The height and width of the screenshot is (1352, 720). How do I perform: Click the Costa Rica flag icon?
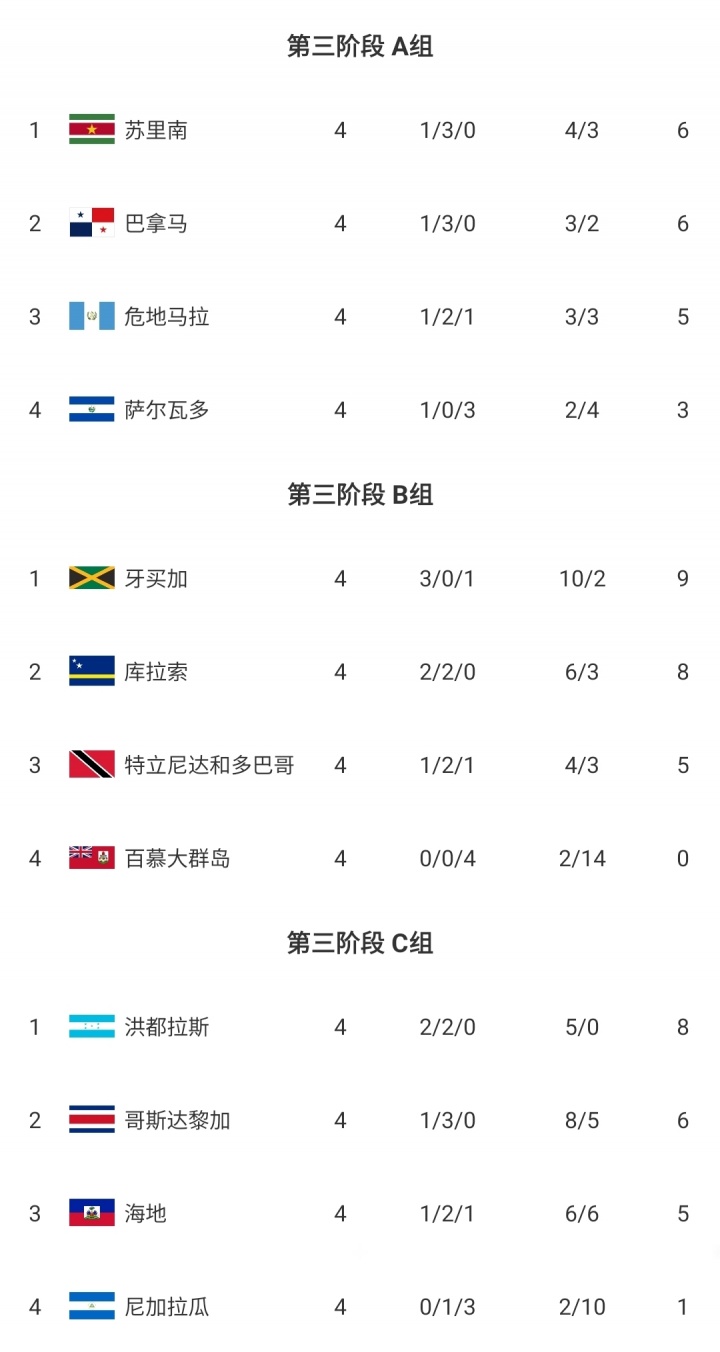tap(92, 1120)
